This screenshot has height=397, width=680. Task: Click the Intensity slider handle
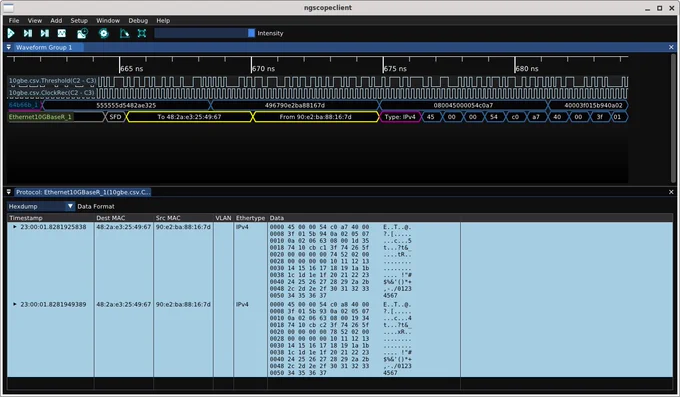tap(251, 33)
